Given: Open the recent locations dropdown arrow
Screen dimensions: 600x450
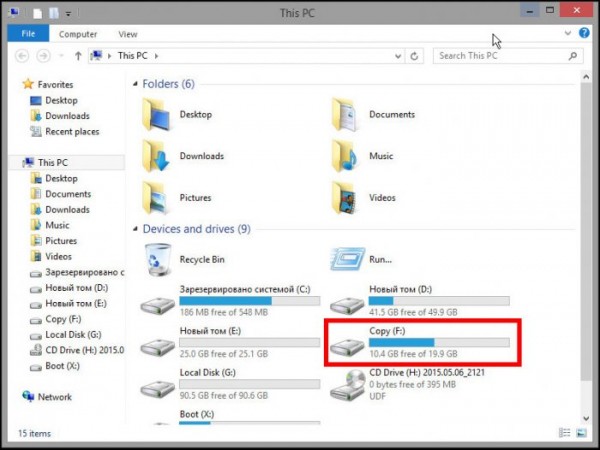Looking at the screenshot, I should (x=61, y=56).
